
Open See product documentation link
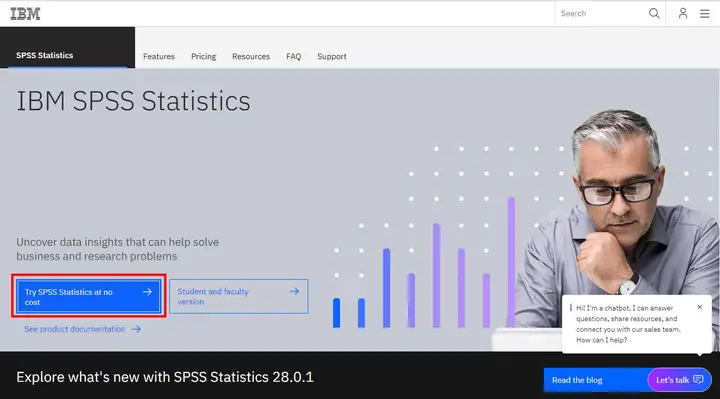[83, 329]
